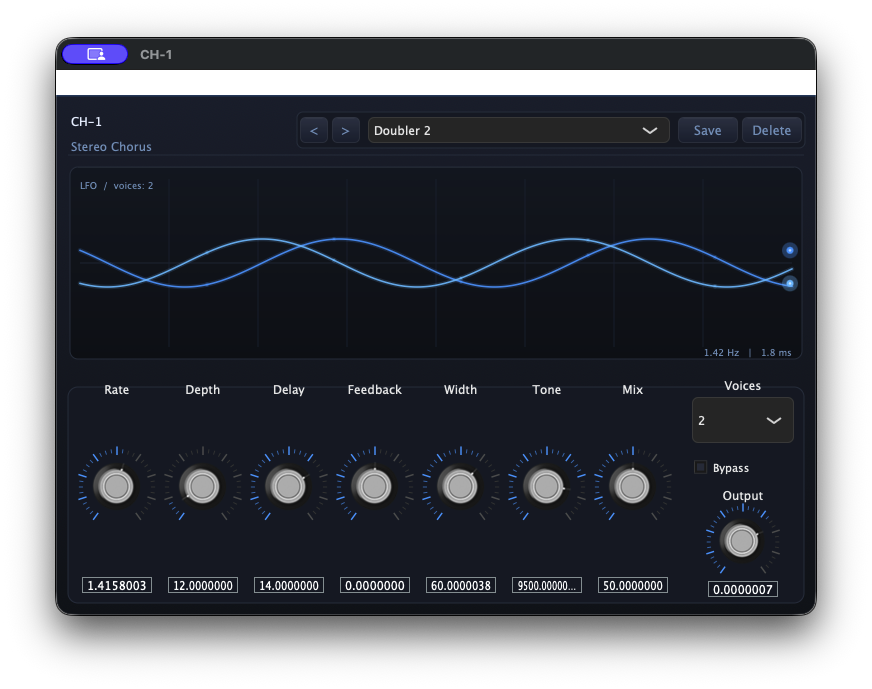
Task: Click the purple display icon in the title bar
Action: coord(94,54)
